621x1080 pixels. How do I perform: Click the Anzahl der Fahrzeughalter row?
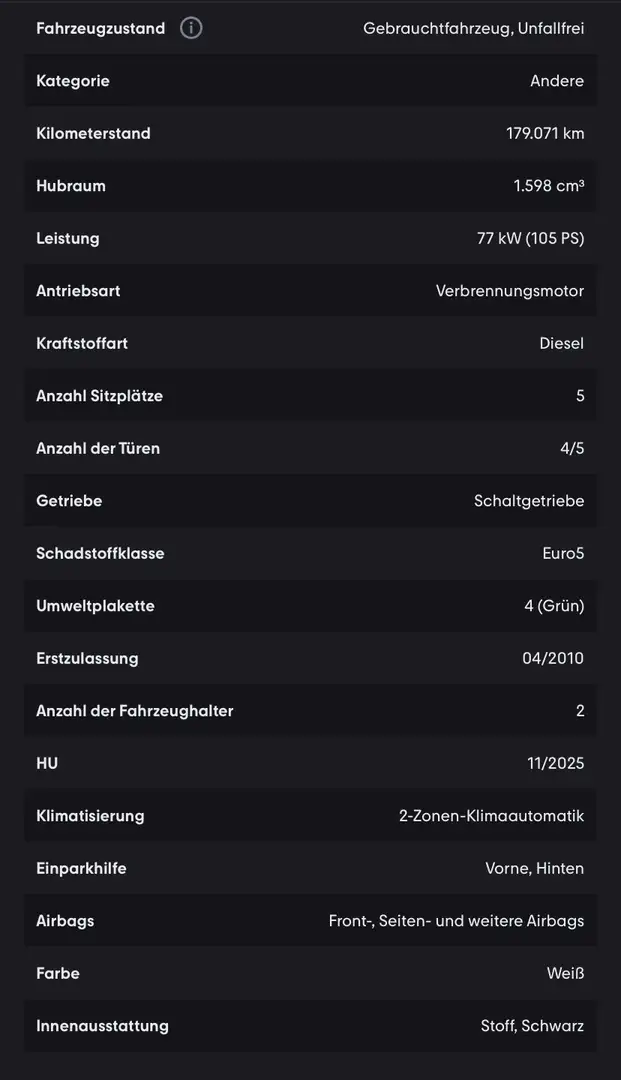tap(310, 711)
